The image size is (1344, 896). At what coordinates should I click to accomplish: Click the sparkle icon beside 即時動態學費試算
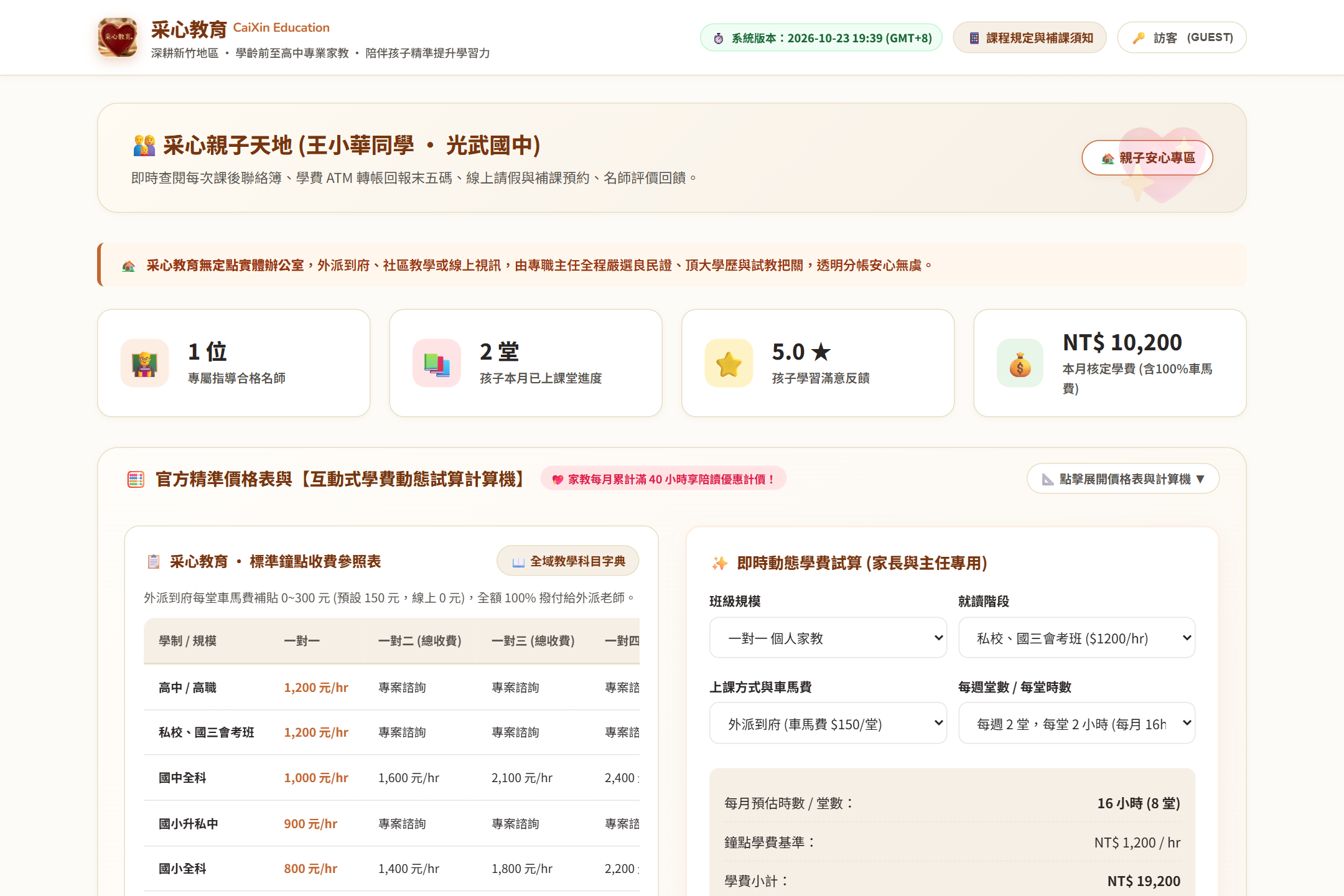click(x=720, y=563)
